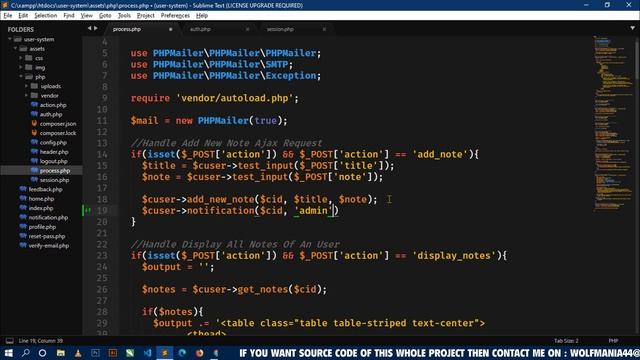Collapse the php folder arrow

coord(21,77)
